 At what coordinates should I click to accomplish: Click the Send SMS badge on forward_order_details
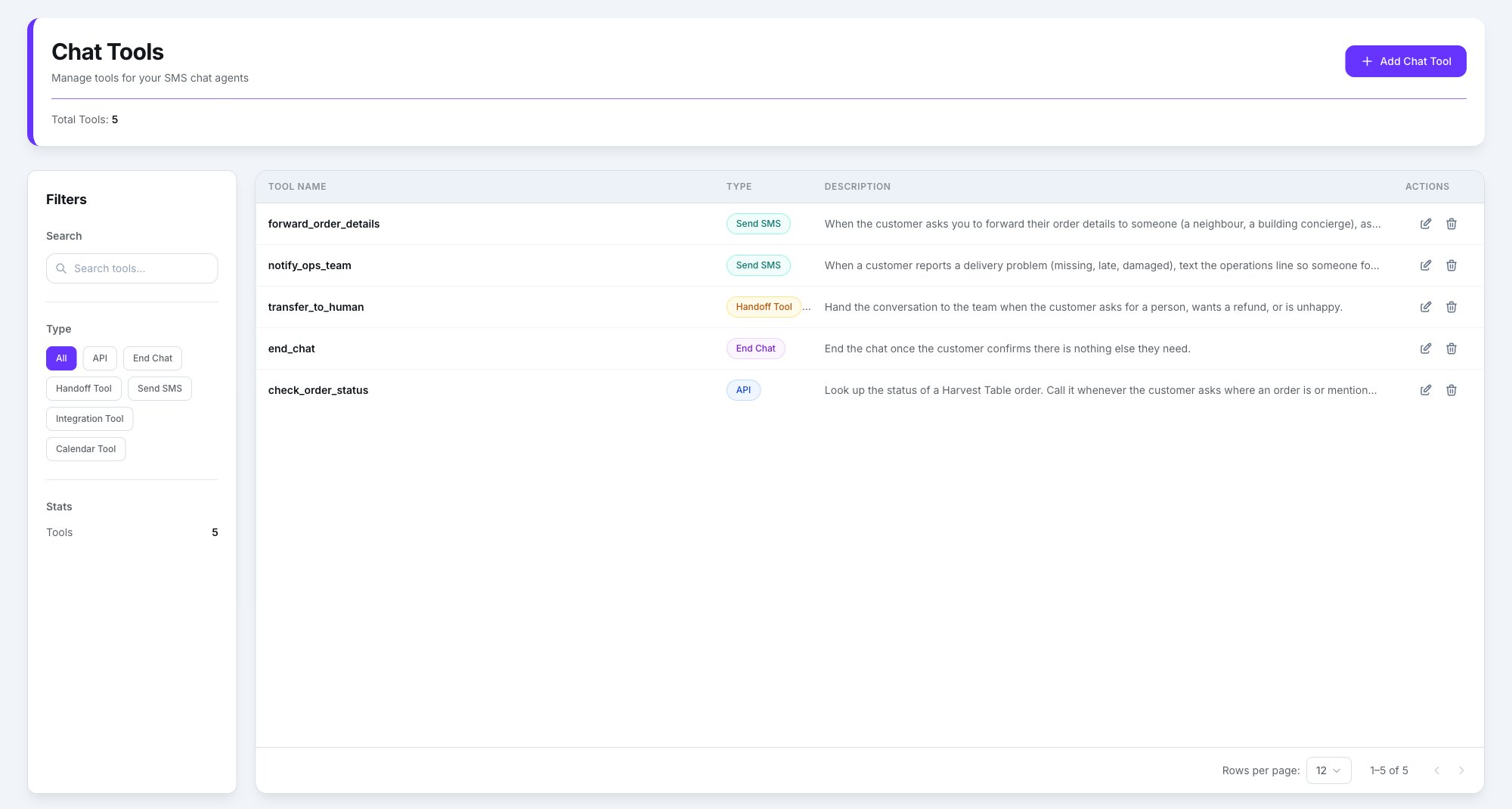pyautogui.click(x=758, y=224)
